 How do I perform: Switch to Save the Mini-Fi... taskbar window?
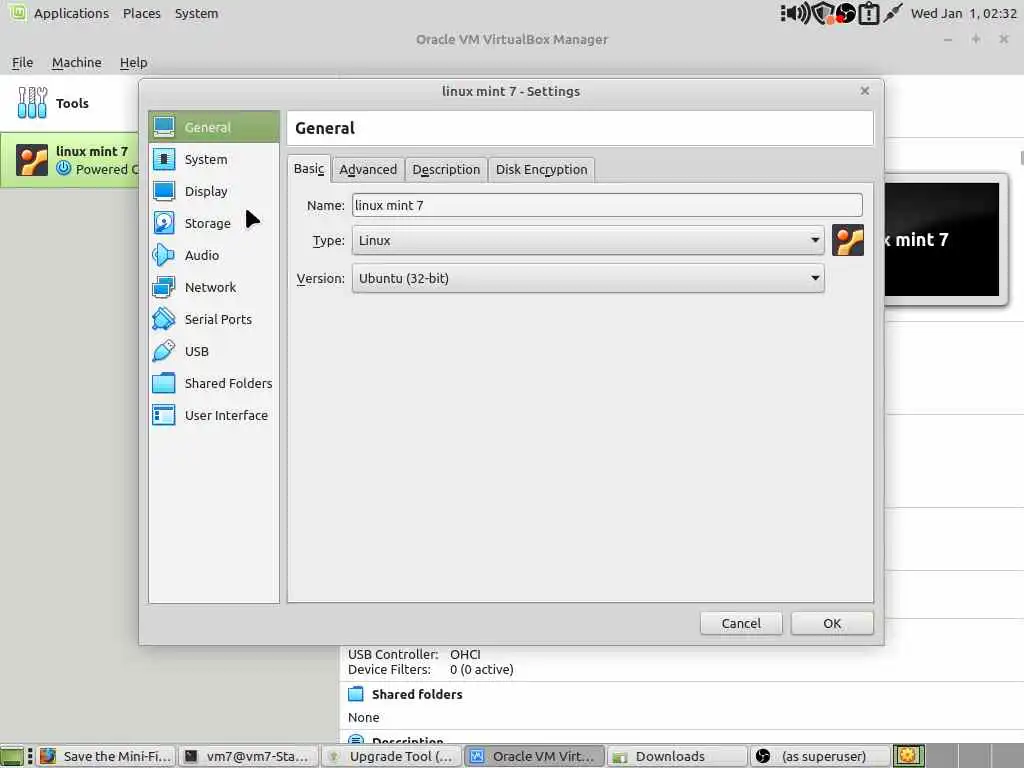pyautogui.click(x=106, y=756)
